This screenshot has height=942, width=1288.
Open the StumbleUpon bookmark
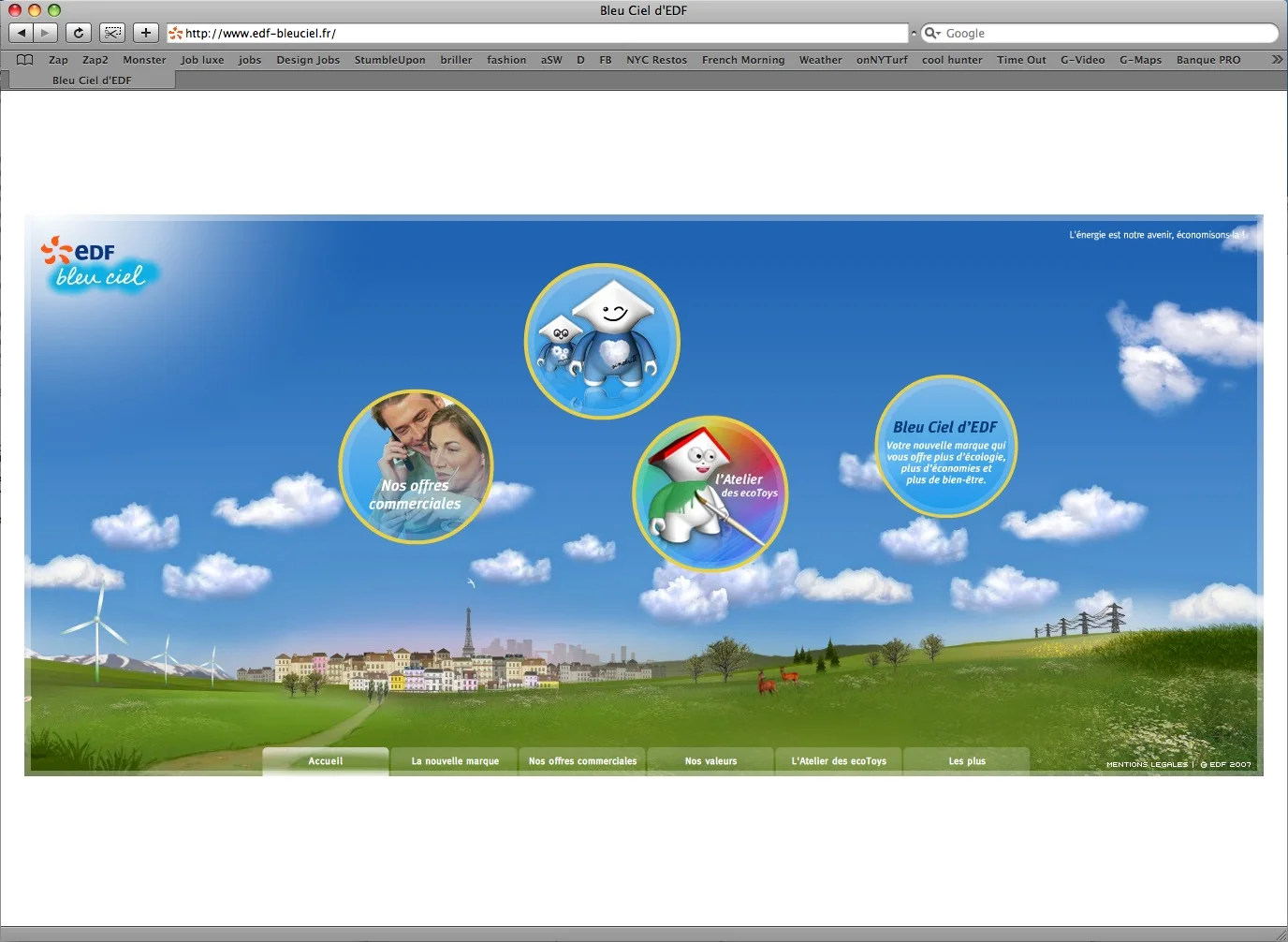coord(389,60)
